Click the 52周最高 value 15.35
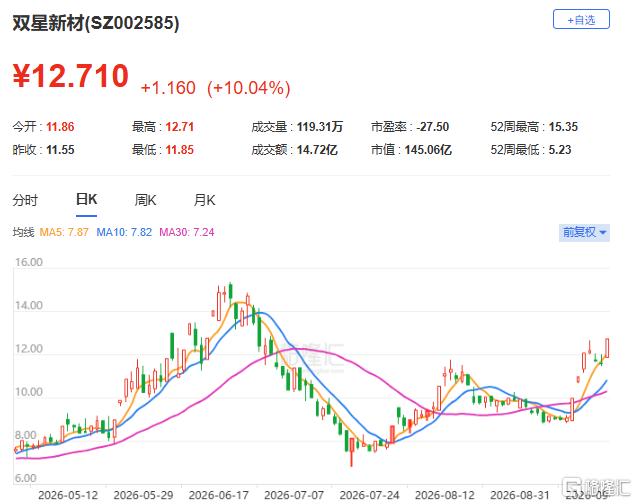The image size is (637, 504). pyautogui.click(x=563, y=127)
